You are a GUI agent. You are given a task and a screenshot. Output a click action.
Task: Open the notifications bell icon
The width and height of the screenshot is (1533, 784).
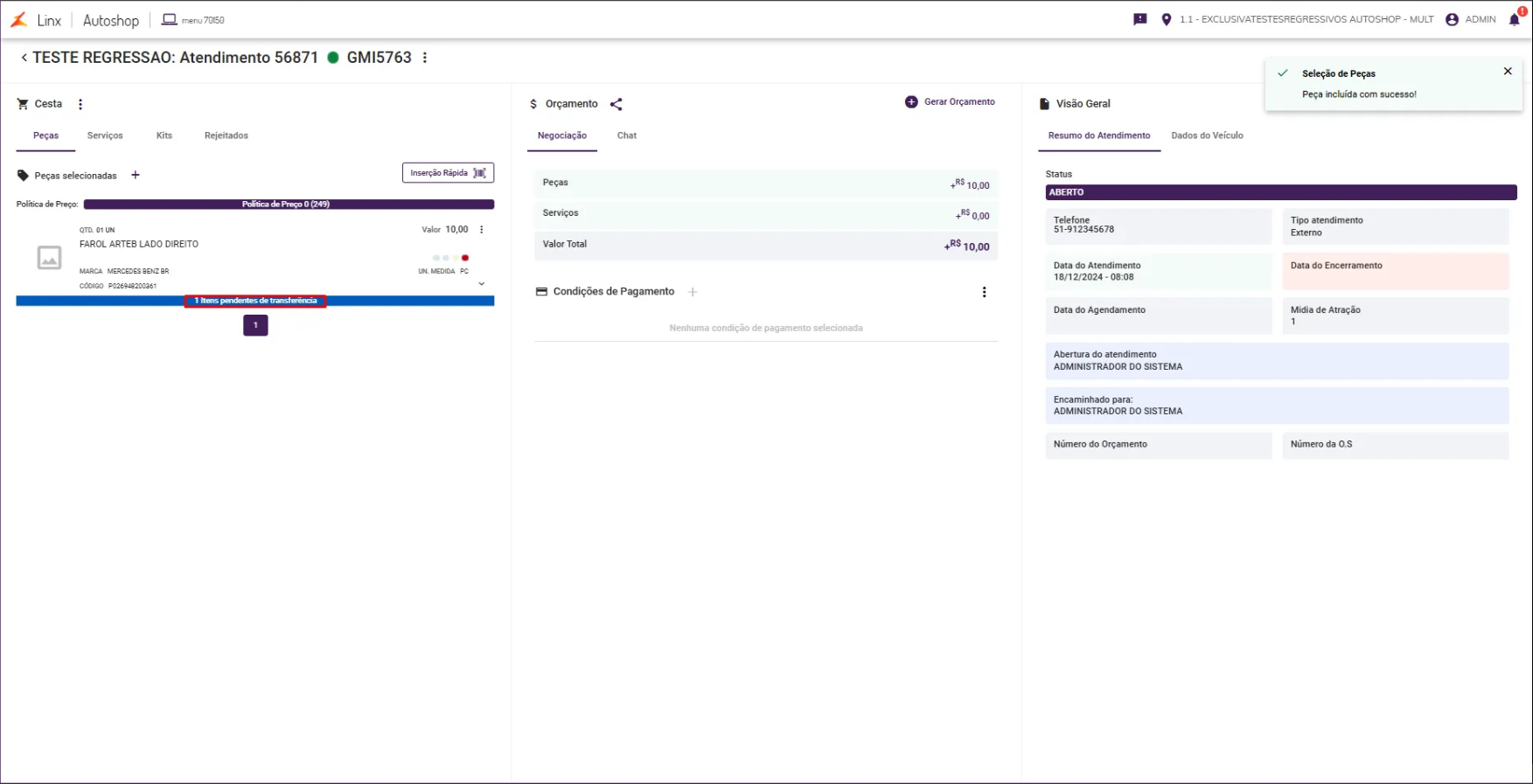coord(1515,19)
